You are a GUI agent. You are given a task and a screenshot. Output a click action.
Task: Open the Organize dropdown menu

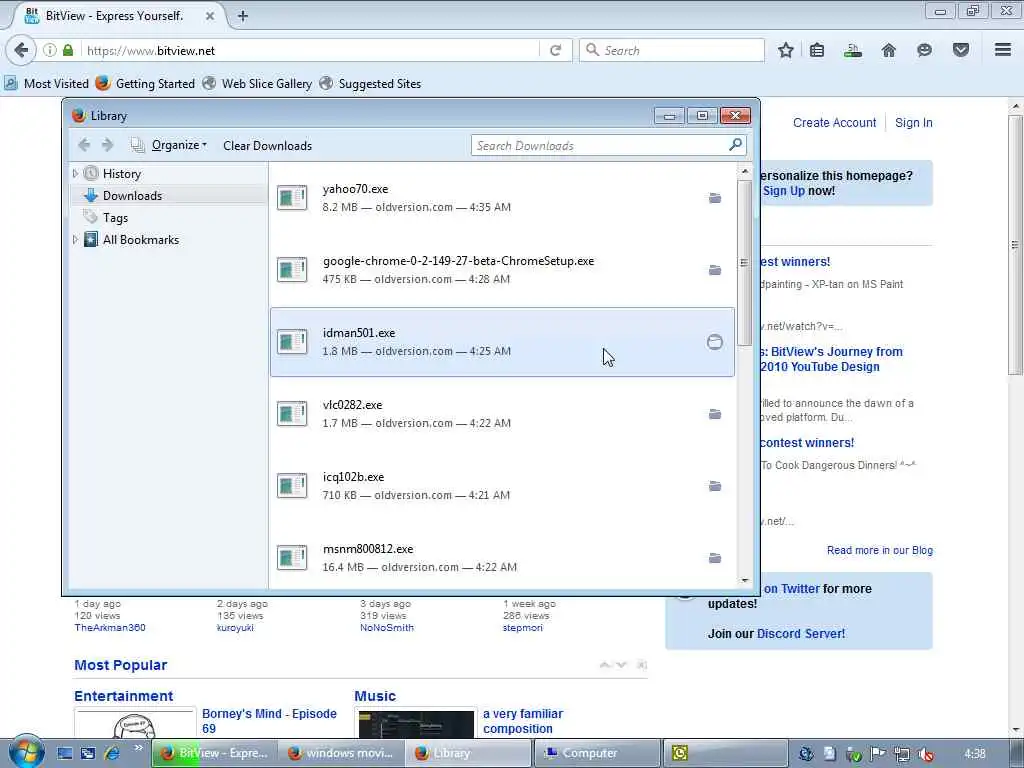tap(178, 145)
